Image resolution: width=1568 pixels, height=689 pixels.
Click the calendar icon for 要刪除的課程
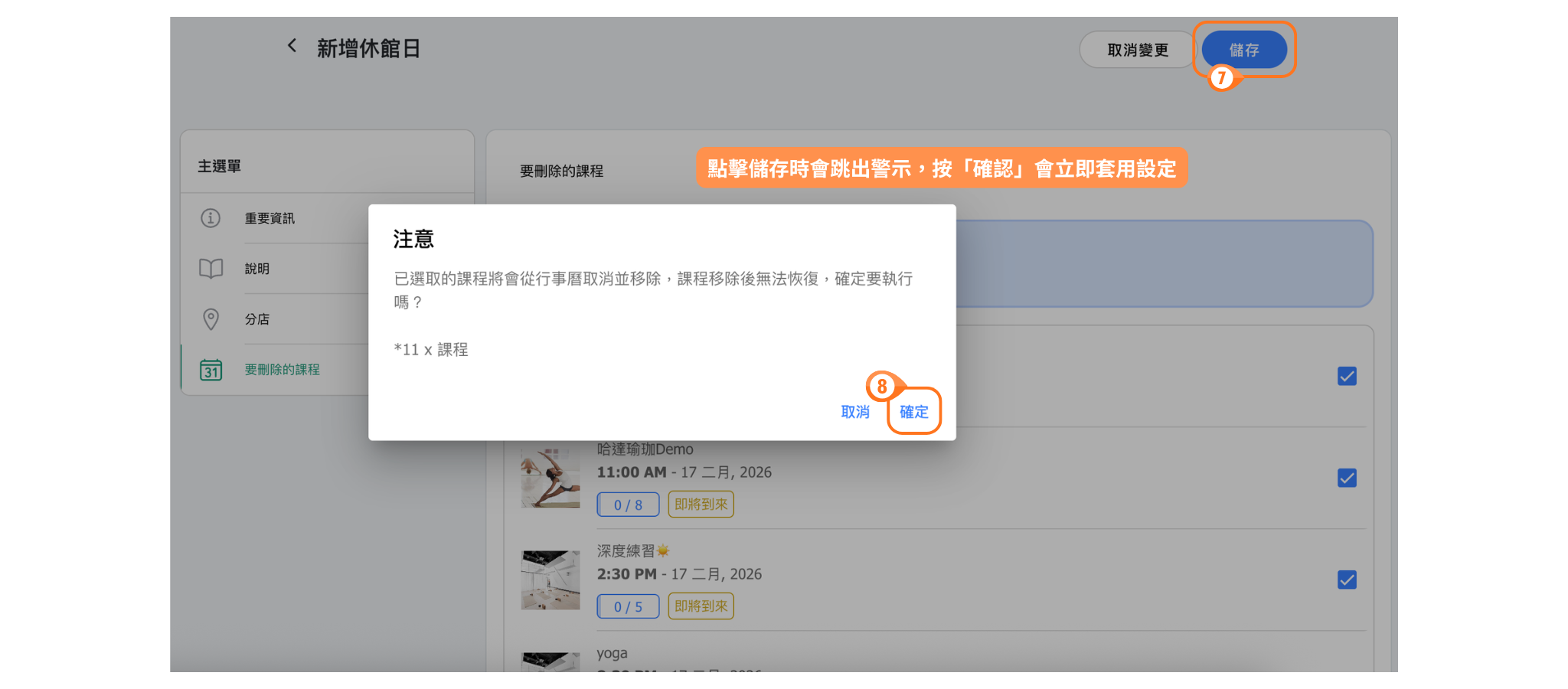pos(211,370)
